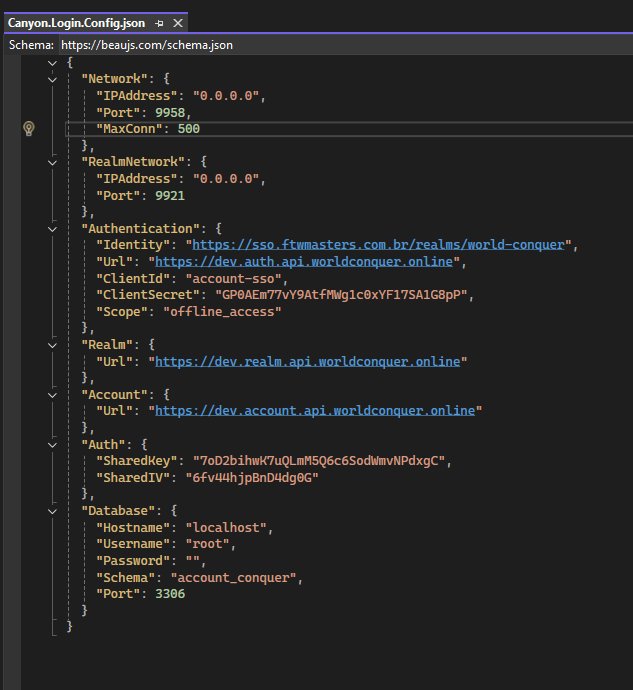
Task: Collapse the Network section
Action: [52, 79]
